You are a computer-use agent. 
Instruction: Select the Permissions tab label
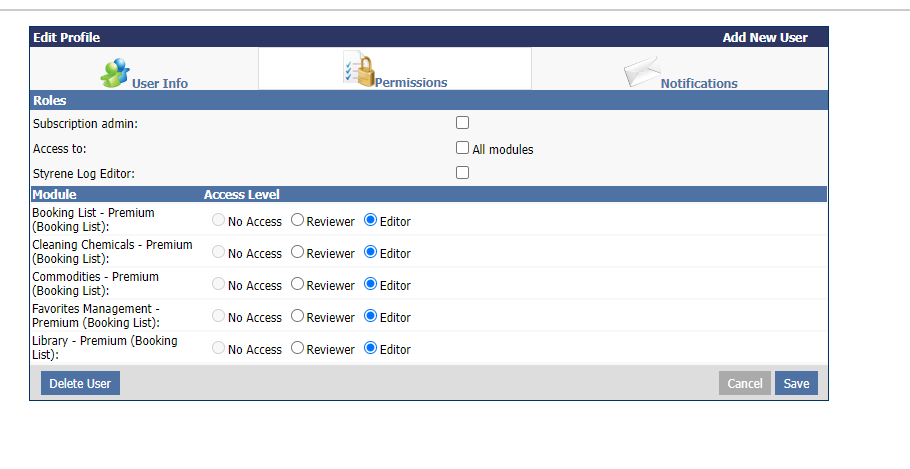pos(411,84)
